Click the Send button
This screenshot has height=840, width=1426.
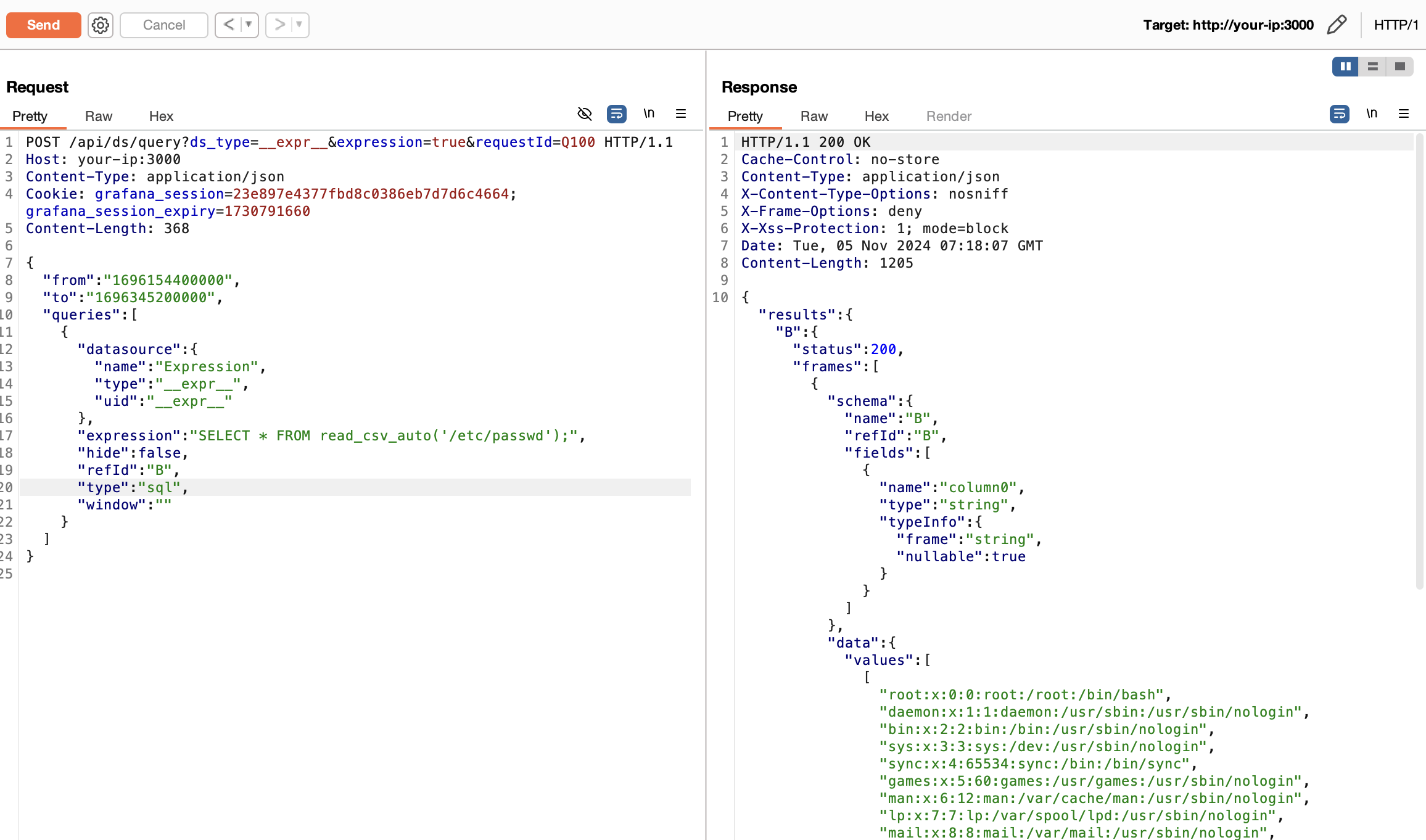[x=43, y=25]
